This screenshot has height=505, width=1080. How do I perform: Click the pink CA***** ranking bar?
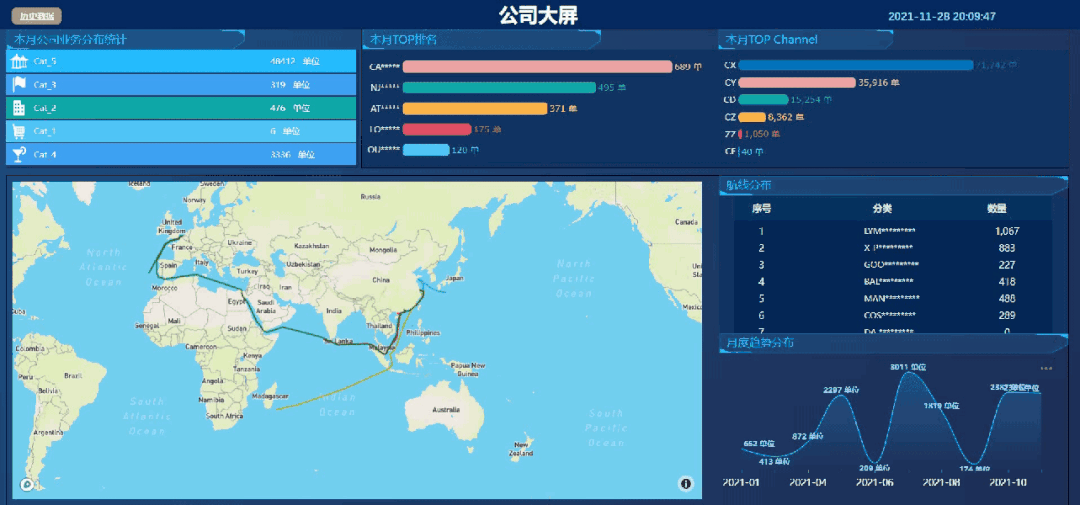coord(537,67)
